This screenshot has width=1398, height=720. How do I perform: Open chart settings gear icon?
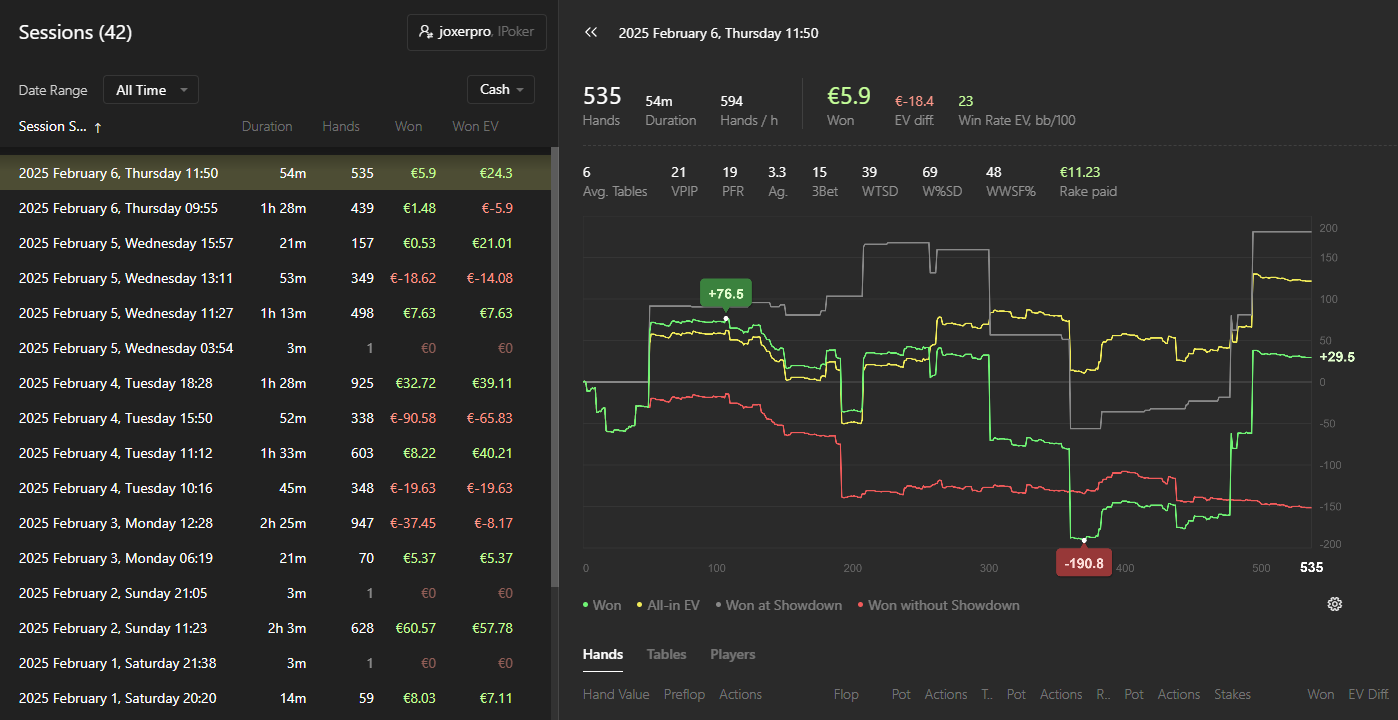pos(1334,604)
